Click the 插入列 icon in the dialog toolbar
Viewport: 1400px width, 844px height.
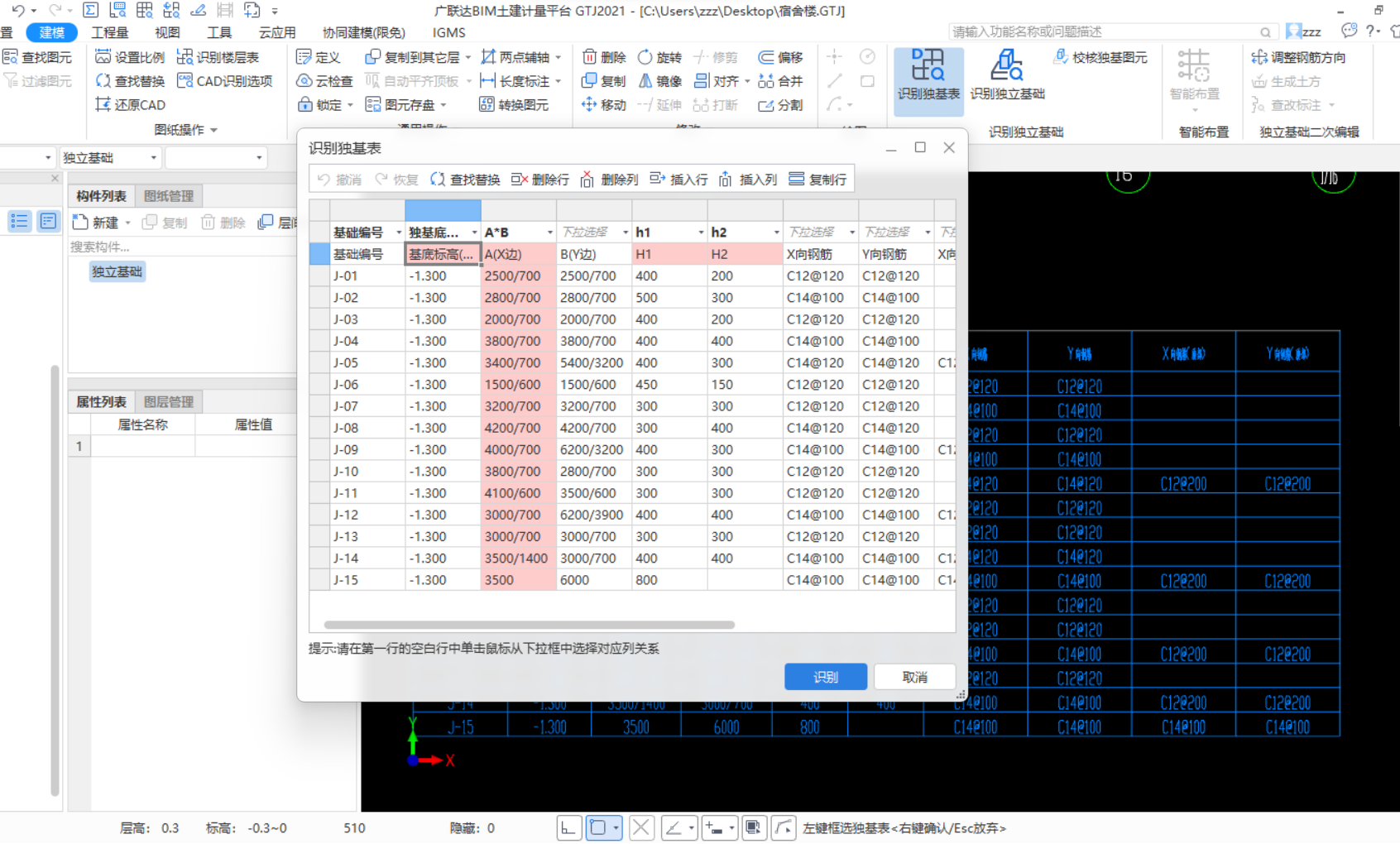(725, 180)
